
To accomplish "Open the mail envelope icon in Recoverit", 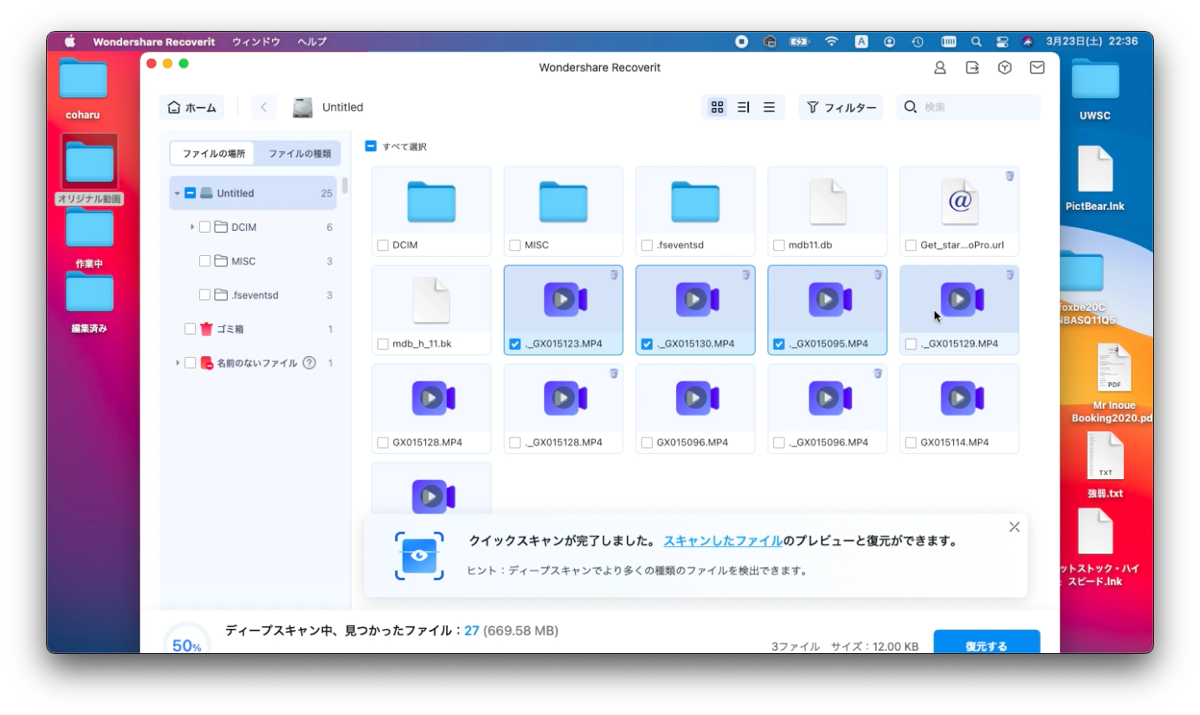I will (1037, 68).
